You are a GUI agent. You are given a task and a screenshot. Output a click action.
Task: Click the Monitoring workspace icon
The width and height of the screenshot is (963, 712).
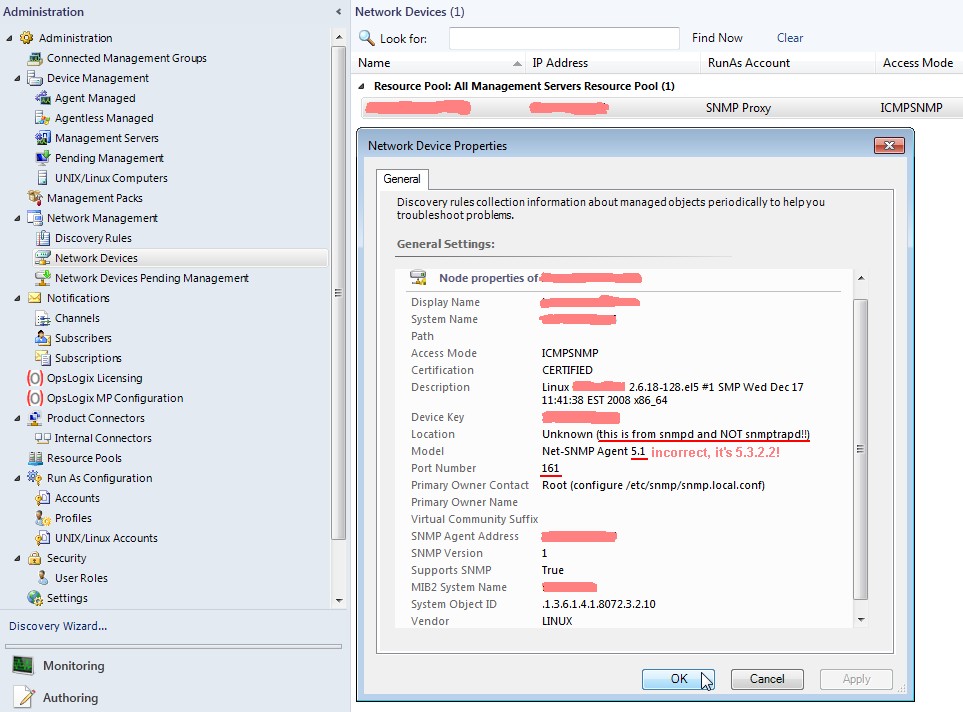23,665
